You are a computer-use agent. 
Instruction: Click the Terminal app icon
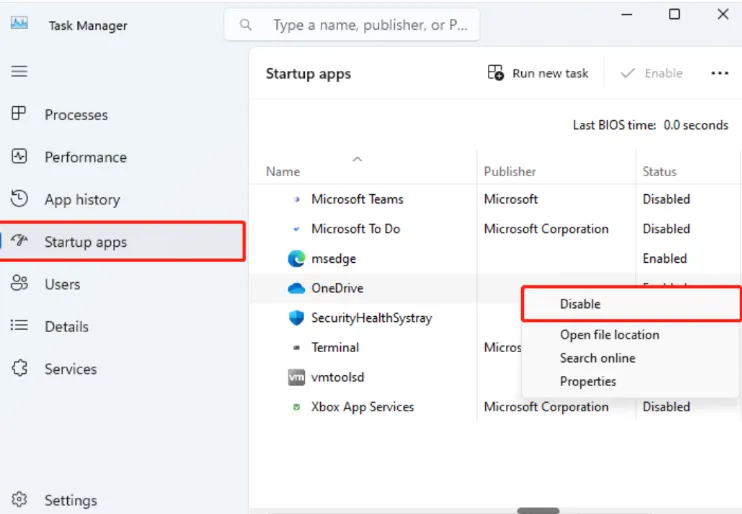pyautogui.click(x=297, y=347)
